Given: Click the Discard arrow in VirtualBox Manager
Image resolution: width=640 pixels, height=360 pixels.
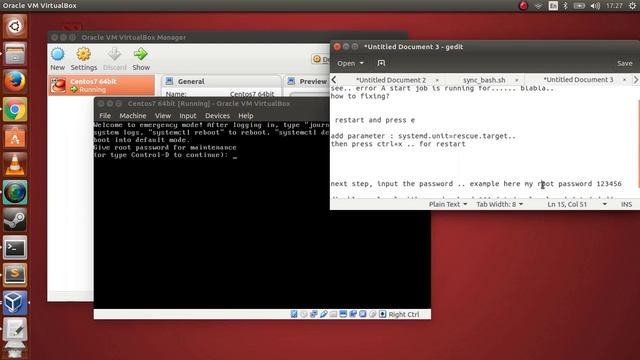Looking at the screenshot, I should pyautogui.click(x=114, y=54).
